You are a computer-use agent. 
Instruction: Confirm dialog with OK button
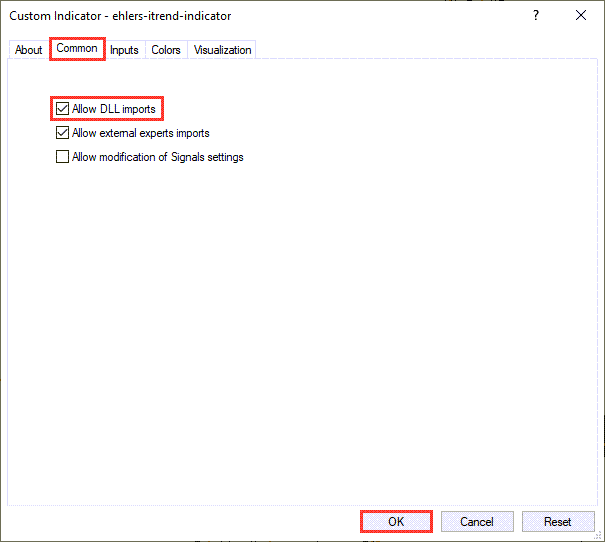396,522
